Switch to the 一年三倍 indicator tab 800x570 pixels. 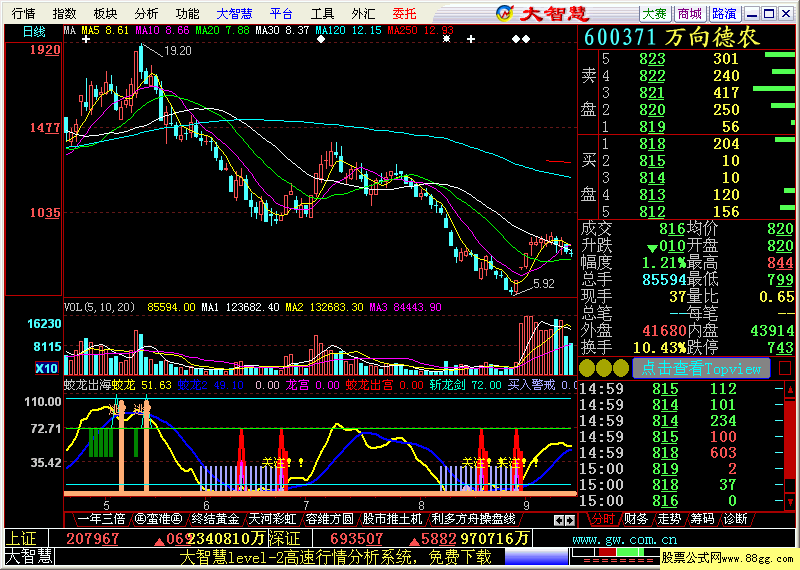tap(101, 519)
